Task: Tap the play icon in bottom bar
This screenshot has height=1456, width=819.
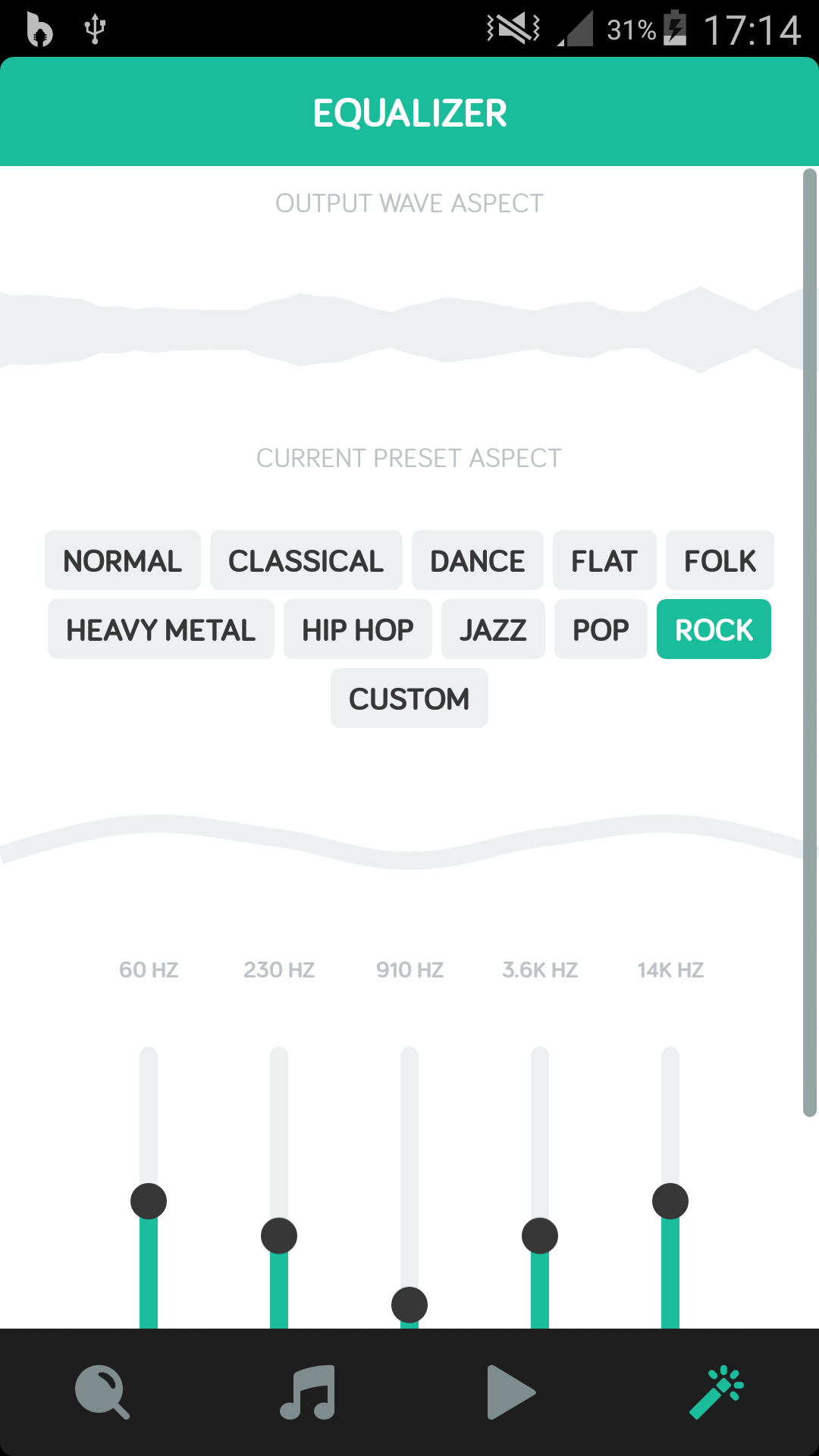Action: 511,1392
